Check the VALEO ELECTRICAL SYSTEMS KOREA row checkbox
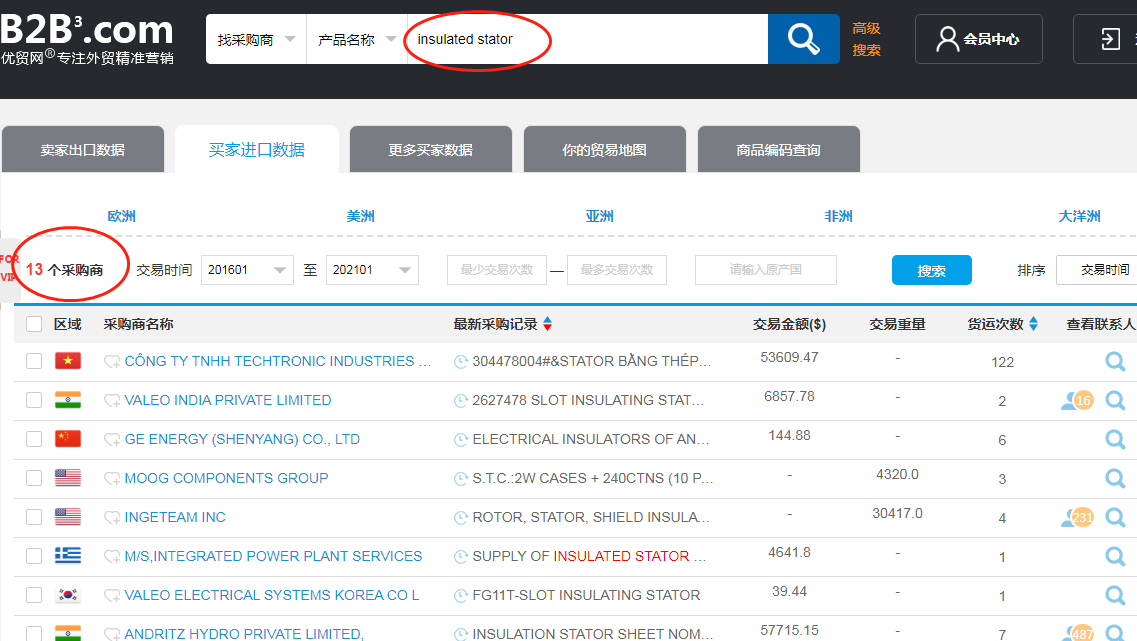This screenshot has height=641, width=1137. (34, 595)
